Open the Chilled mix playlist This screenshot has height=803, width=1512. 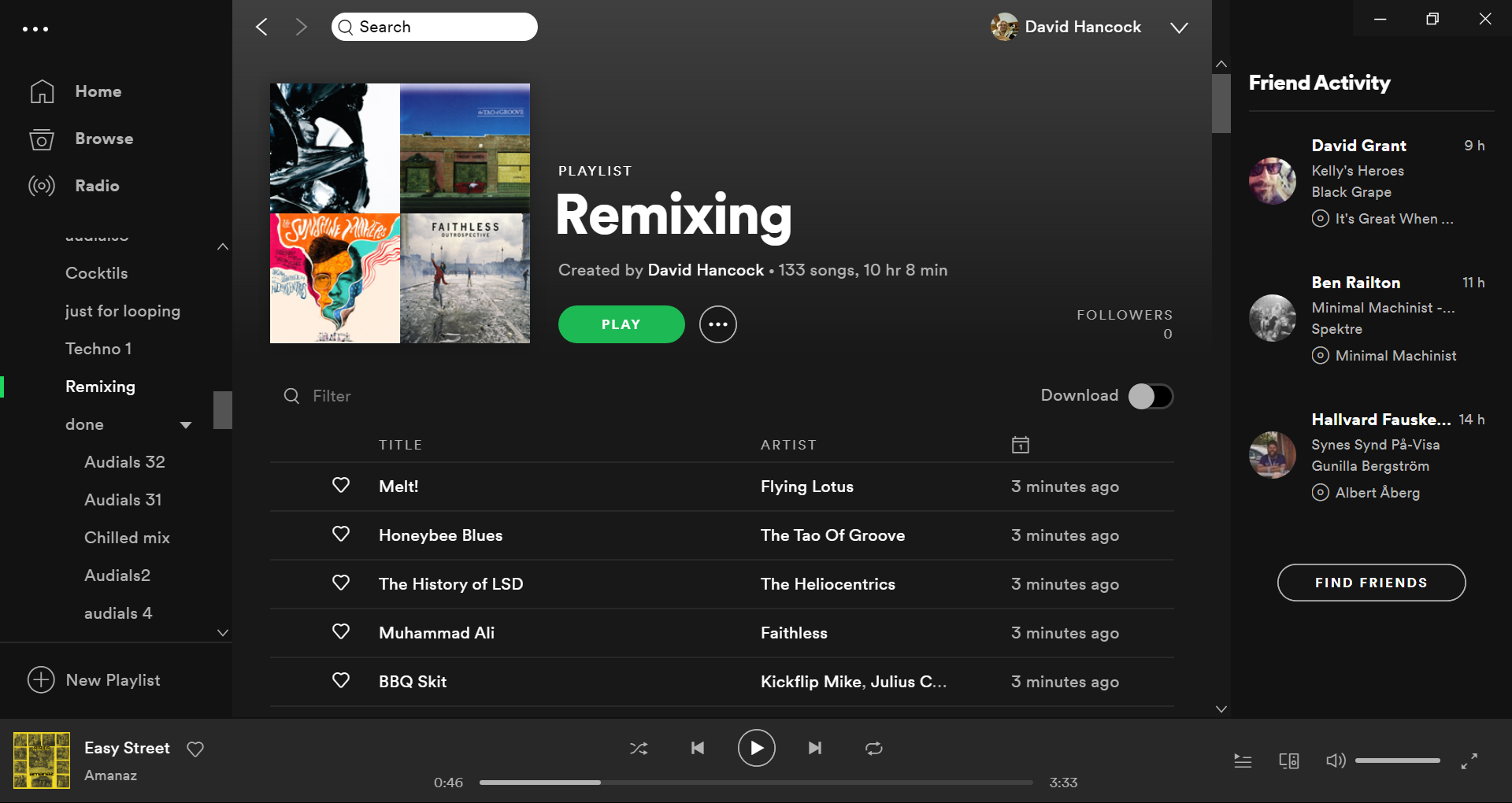[x=127, y=538]
